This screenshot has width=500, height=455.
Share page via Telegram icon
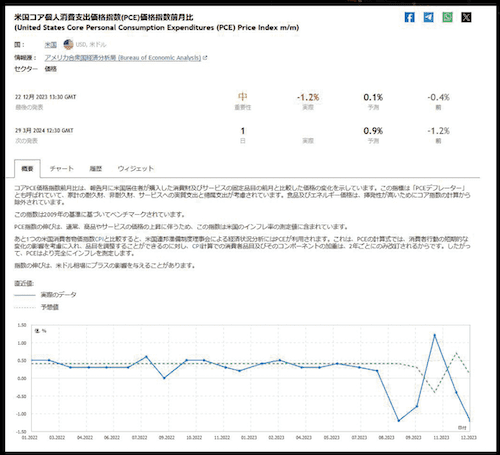pyautogui.click(x=428, y=17)
